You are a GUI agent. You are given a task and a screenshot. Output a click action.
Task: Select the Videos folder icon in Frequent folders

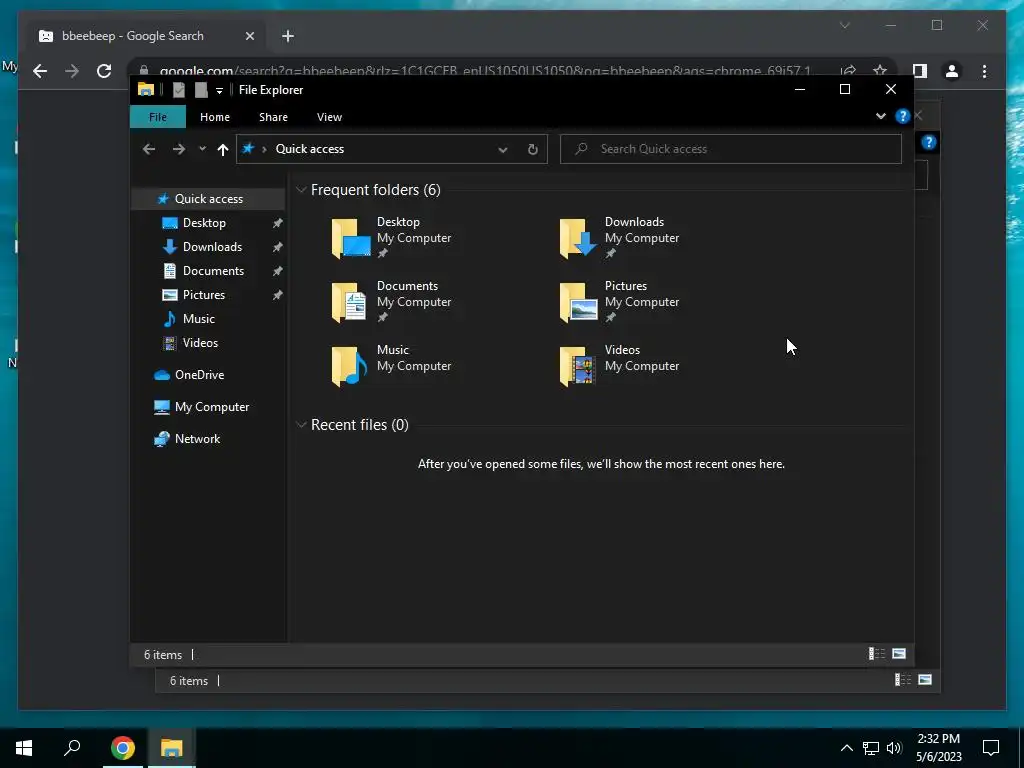(x=577, y=366)
